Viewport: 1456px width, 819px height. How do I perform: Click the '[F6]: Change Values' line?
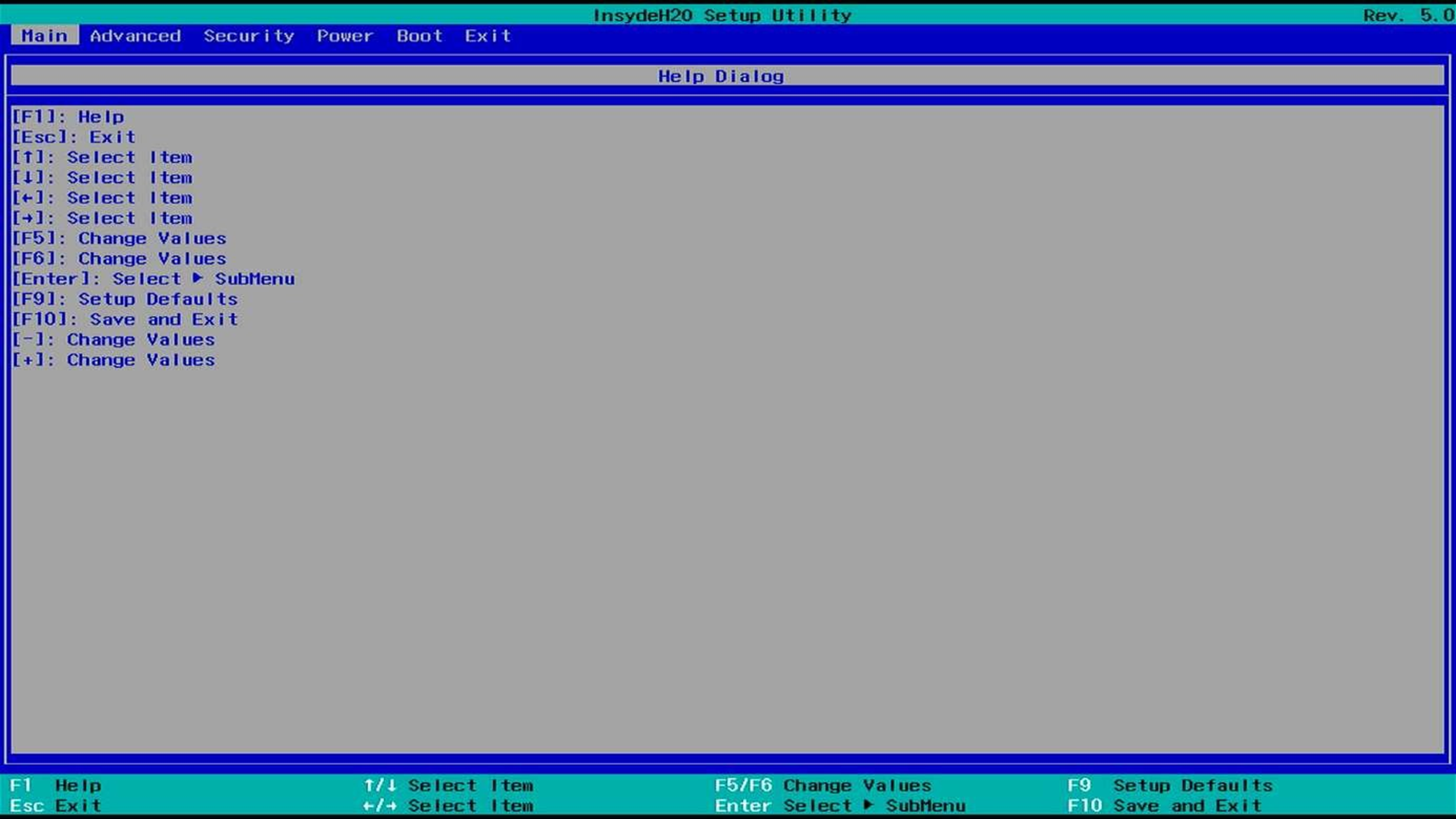[119, 259]
